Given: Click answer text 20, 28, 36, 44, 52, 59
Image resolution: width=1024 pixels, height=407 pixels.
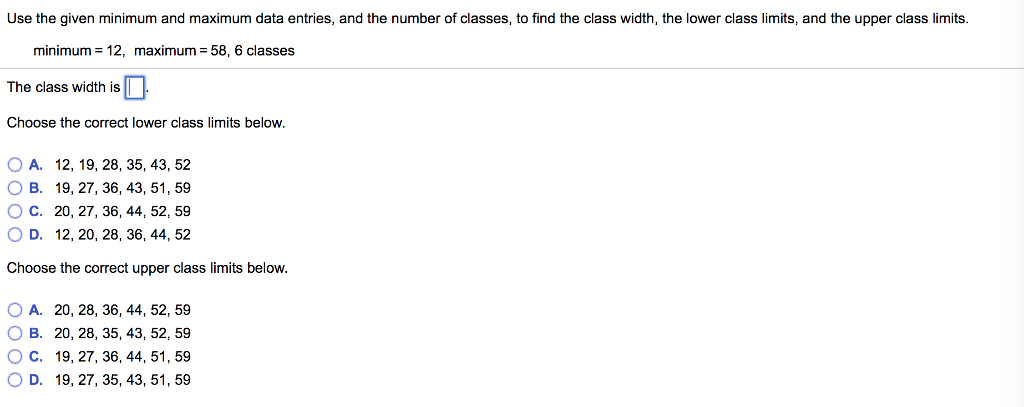Looking at the screenshot, I should (x=123, y=310).
